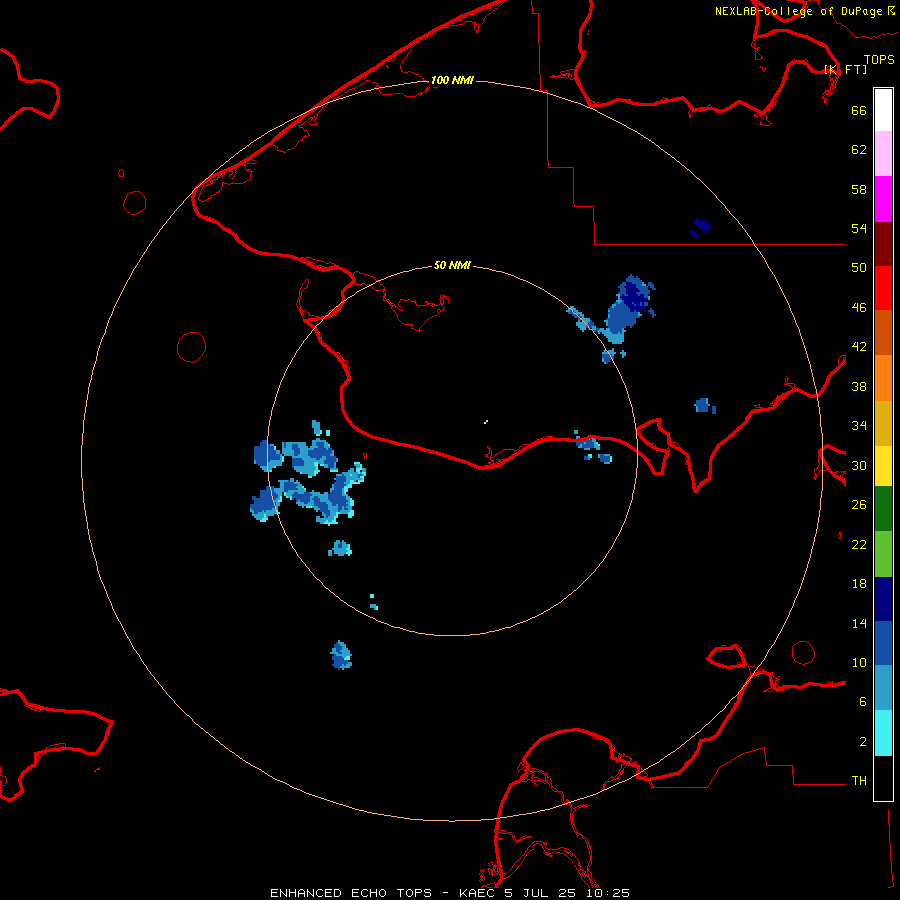Click the gold swatch between 38 and 34
Image resolution: width=900 pixels, height=900 pixels.
(x=883, y=423)
